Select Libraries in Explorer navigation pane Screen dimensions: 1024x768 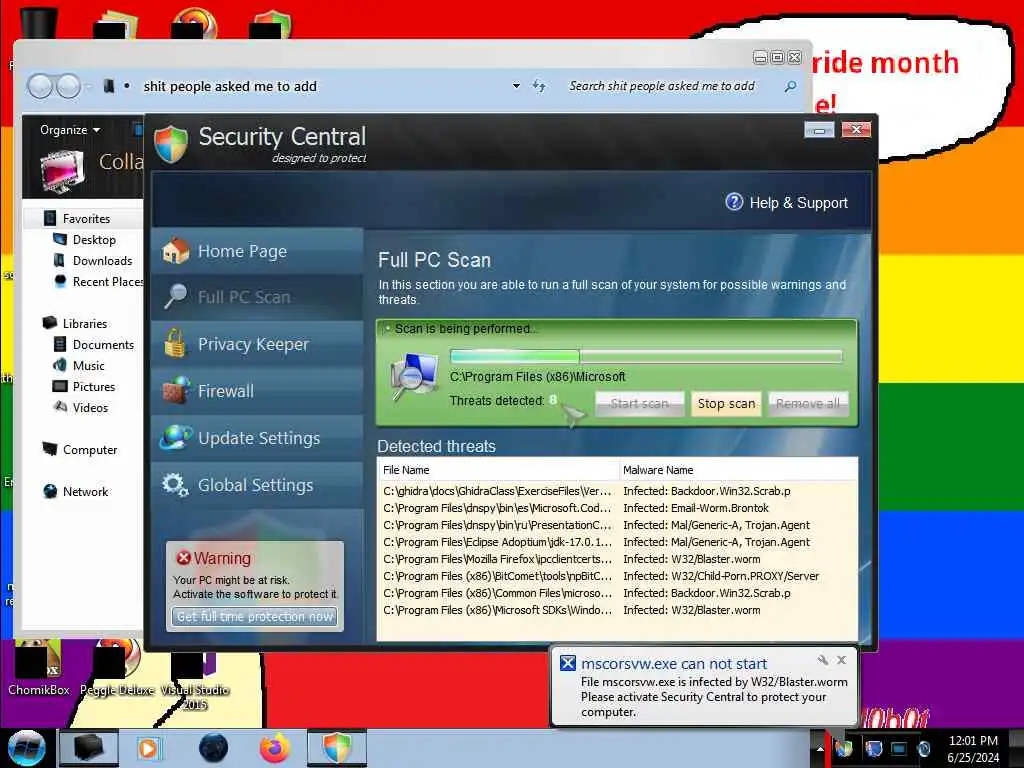coord(84,323)
